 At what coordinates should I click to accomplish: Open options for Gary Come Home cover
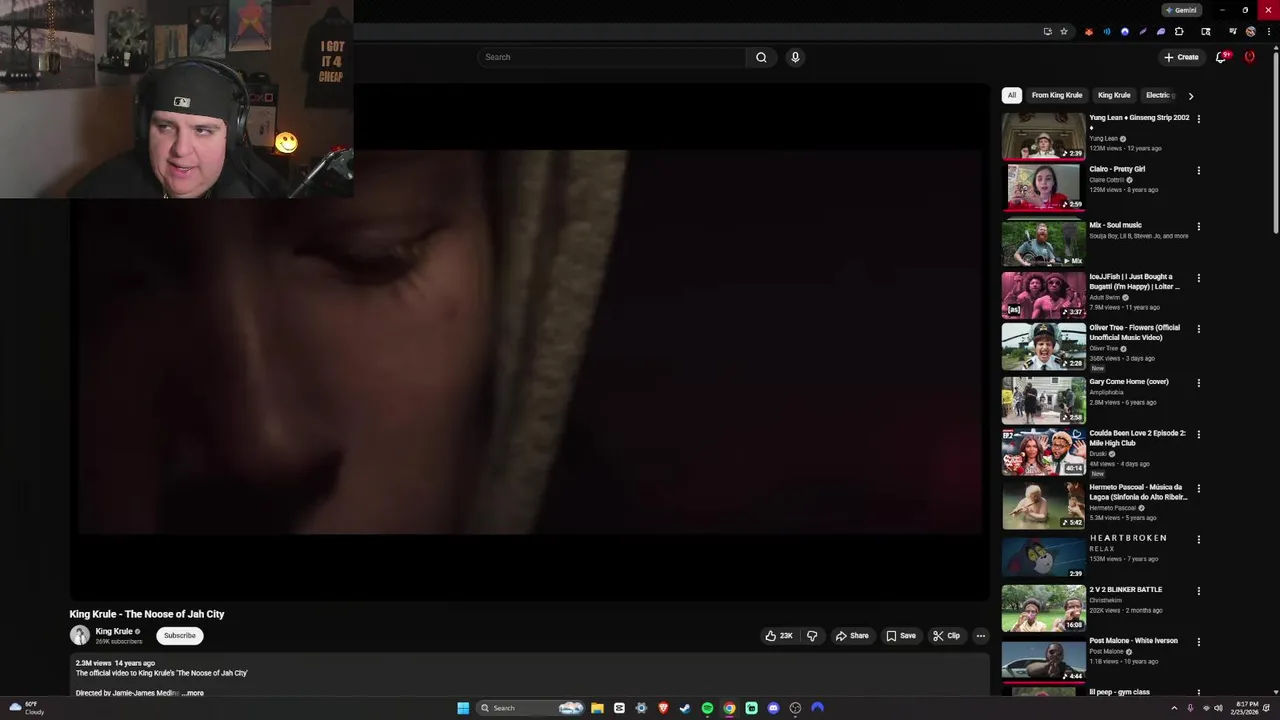click(x=1198, y=383)
